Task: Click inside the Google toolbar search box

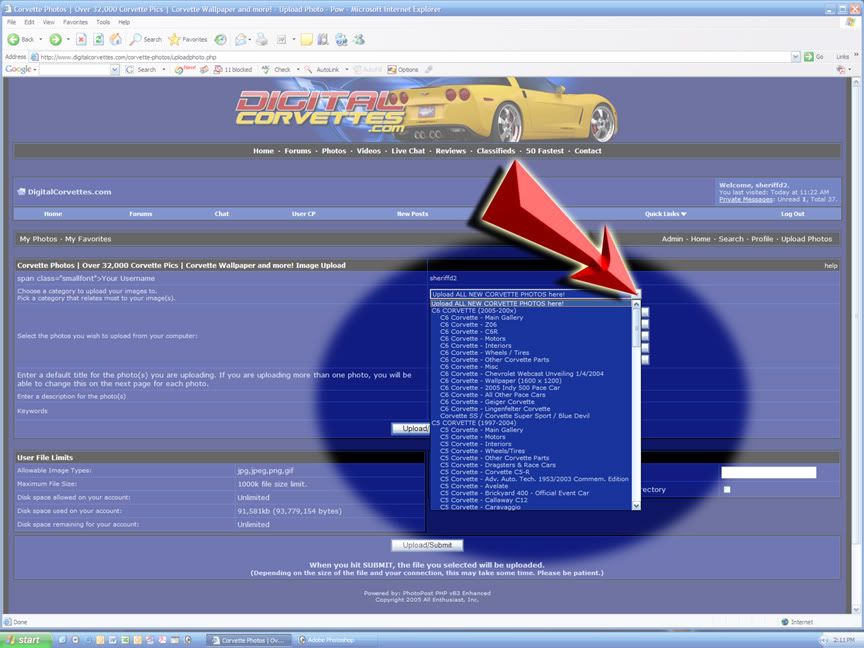Action: point(75,69)
